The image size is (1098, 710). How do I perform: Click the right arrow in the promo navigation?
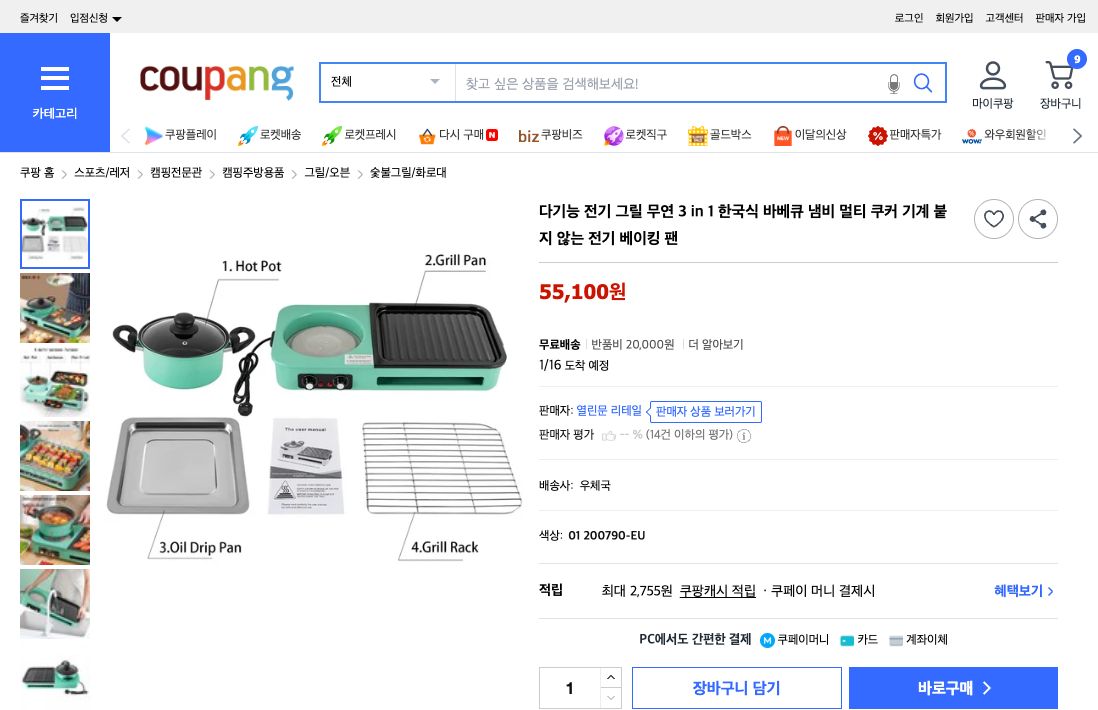(1077, 135)
